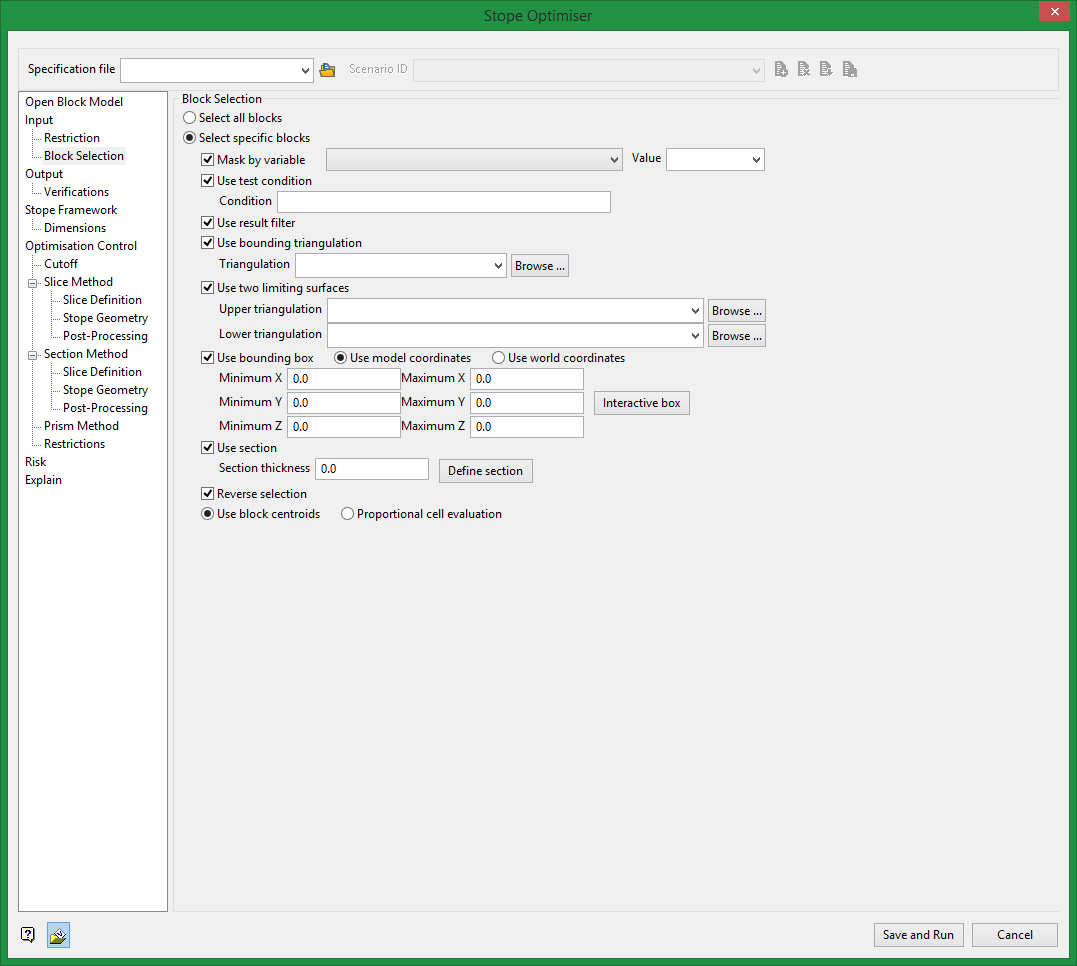This screenshot has width=1077, height=966.
Task: Open the Risk section in the sidebar
Action: coord(36,462)
